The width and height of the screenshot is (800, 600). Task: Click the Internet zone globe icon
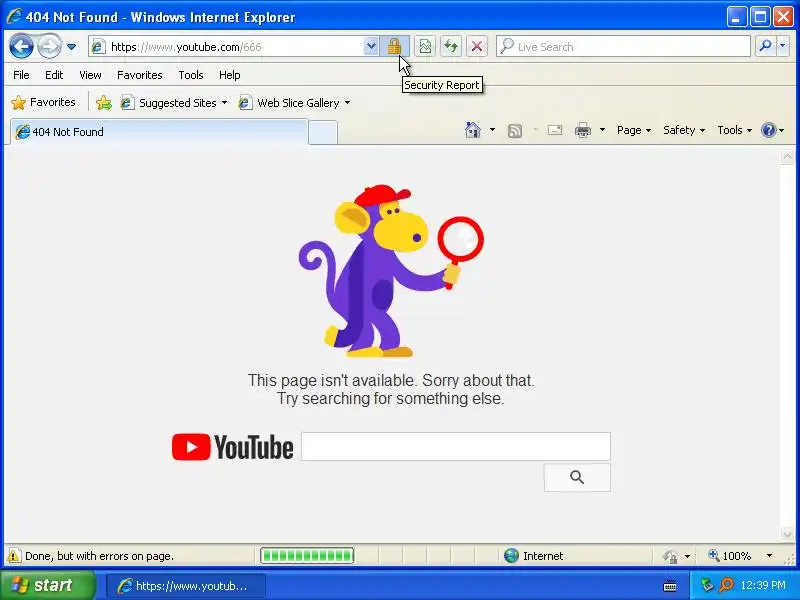pos(511,556)
